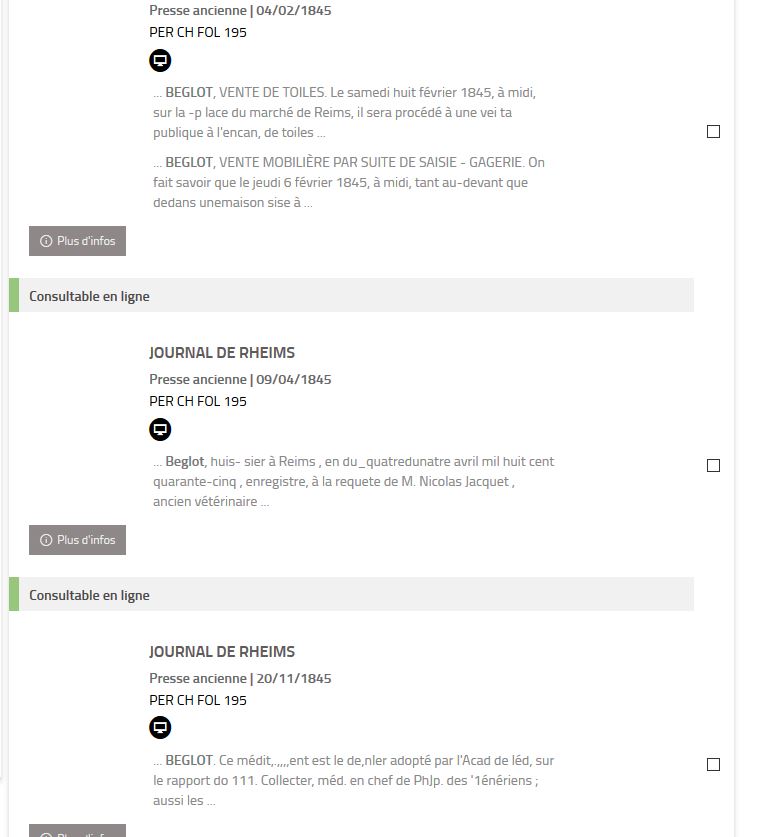Click the excerpt beginning BEGLOT. Ce médit
The image size is (774, 837).
click(352, 780)
